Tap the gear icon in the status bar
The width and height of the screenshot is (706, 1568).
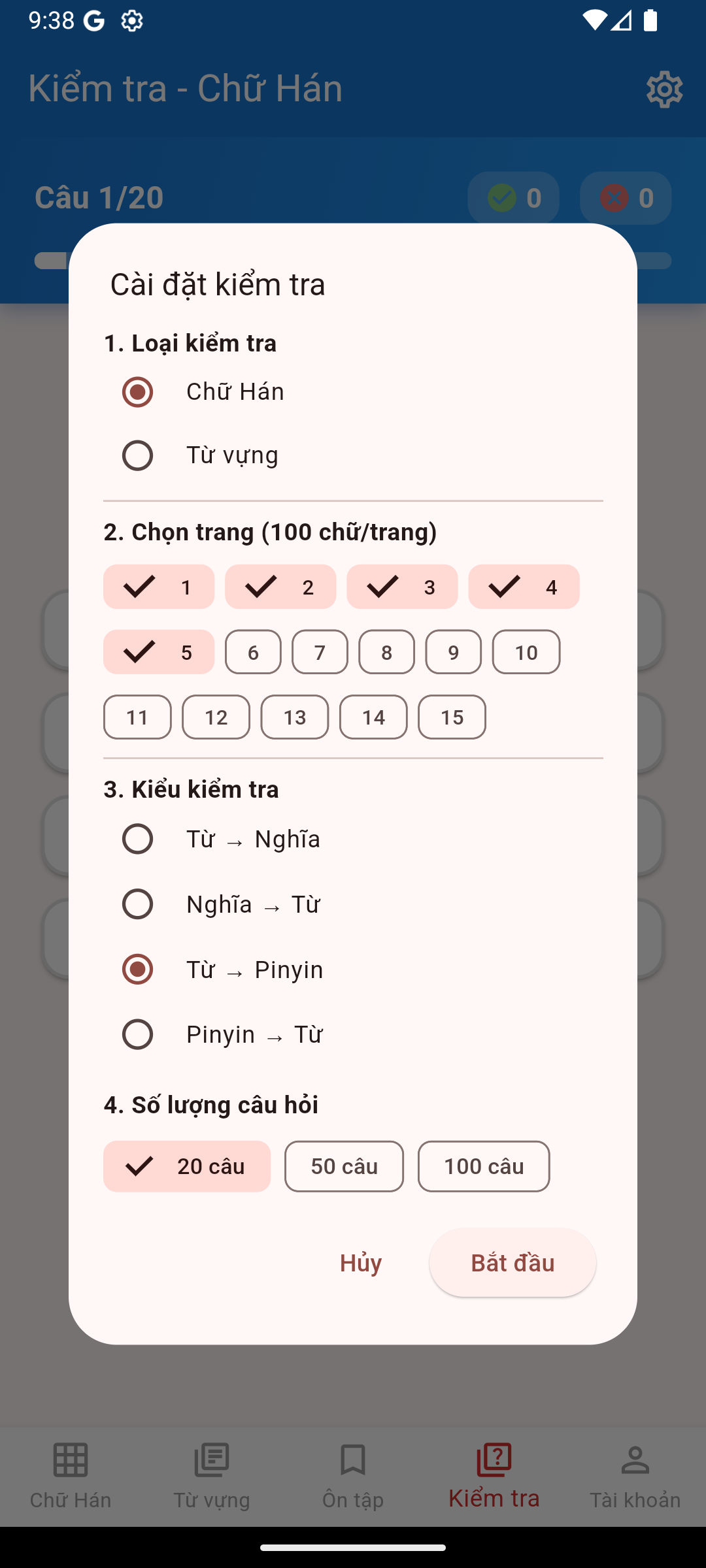tap(131, 21)
